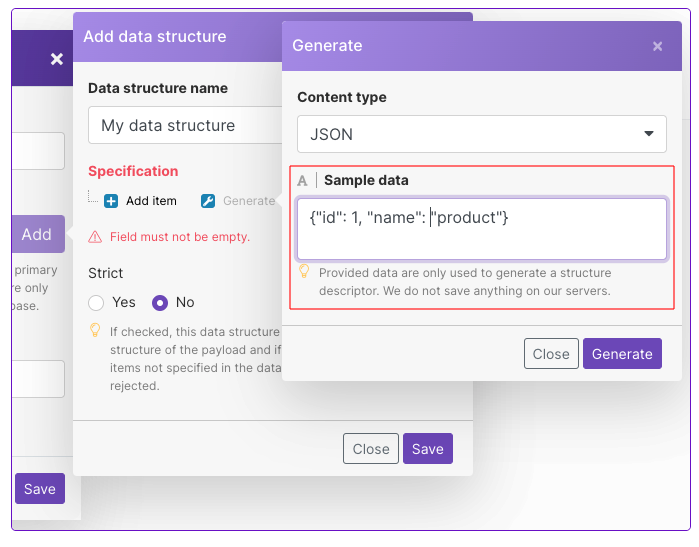Select the Yes radio button for Strict
699x547 pixels.
(97, 302)
